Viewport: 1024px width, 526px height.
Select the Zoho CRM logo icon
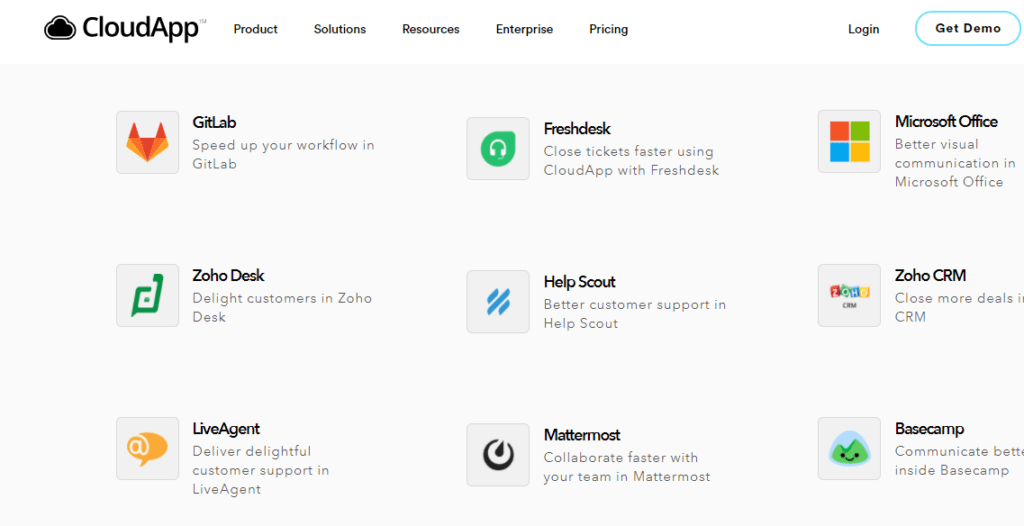[x=849, y=295]
